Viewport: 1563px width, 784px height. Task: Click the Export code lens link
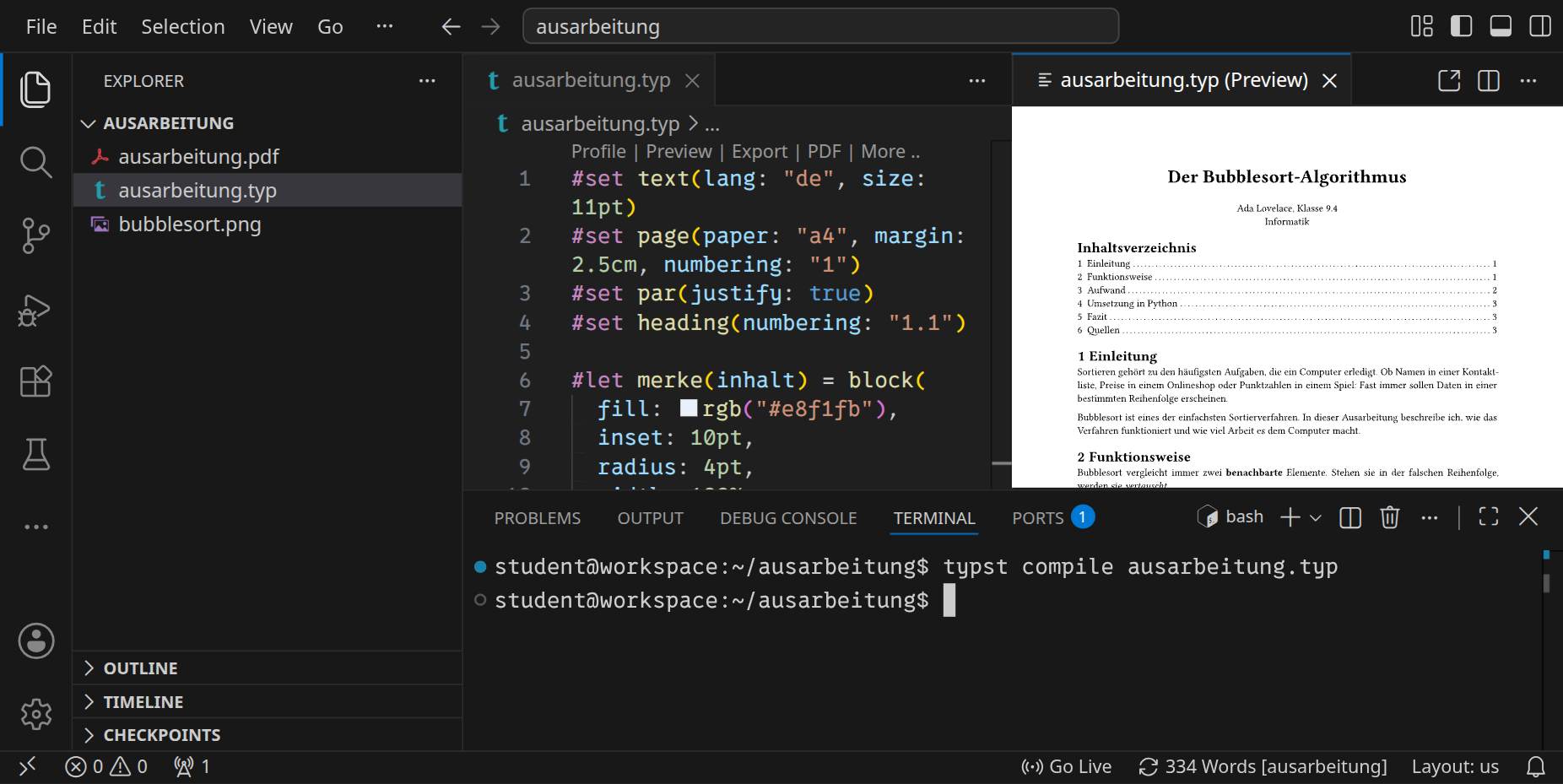(x=760, y=152)
